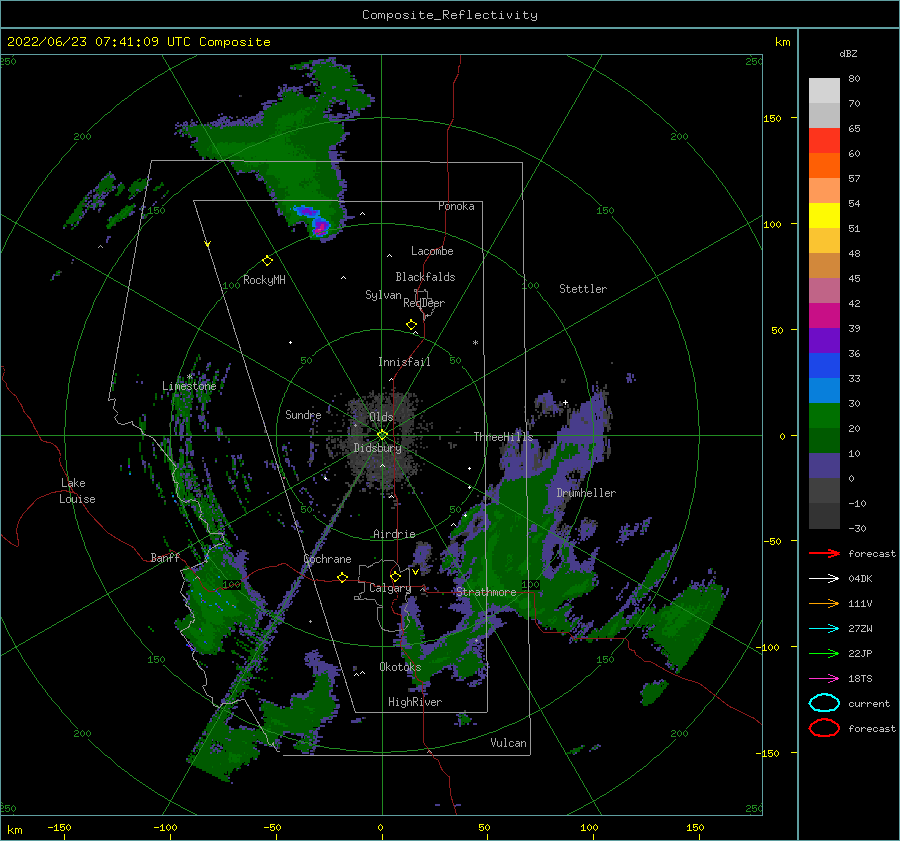
Task: Click the Calgary city label
Action: pos(390,588)
